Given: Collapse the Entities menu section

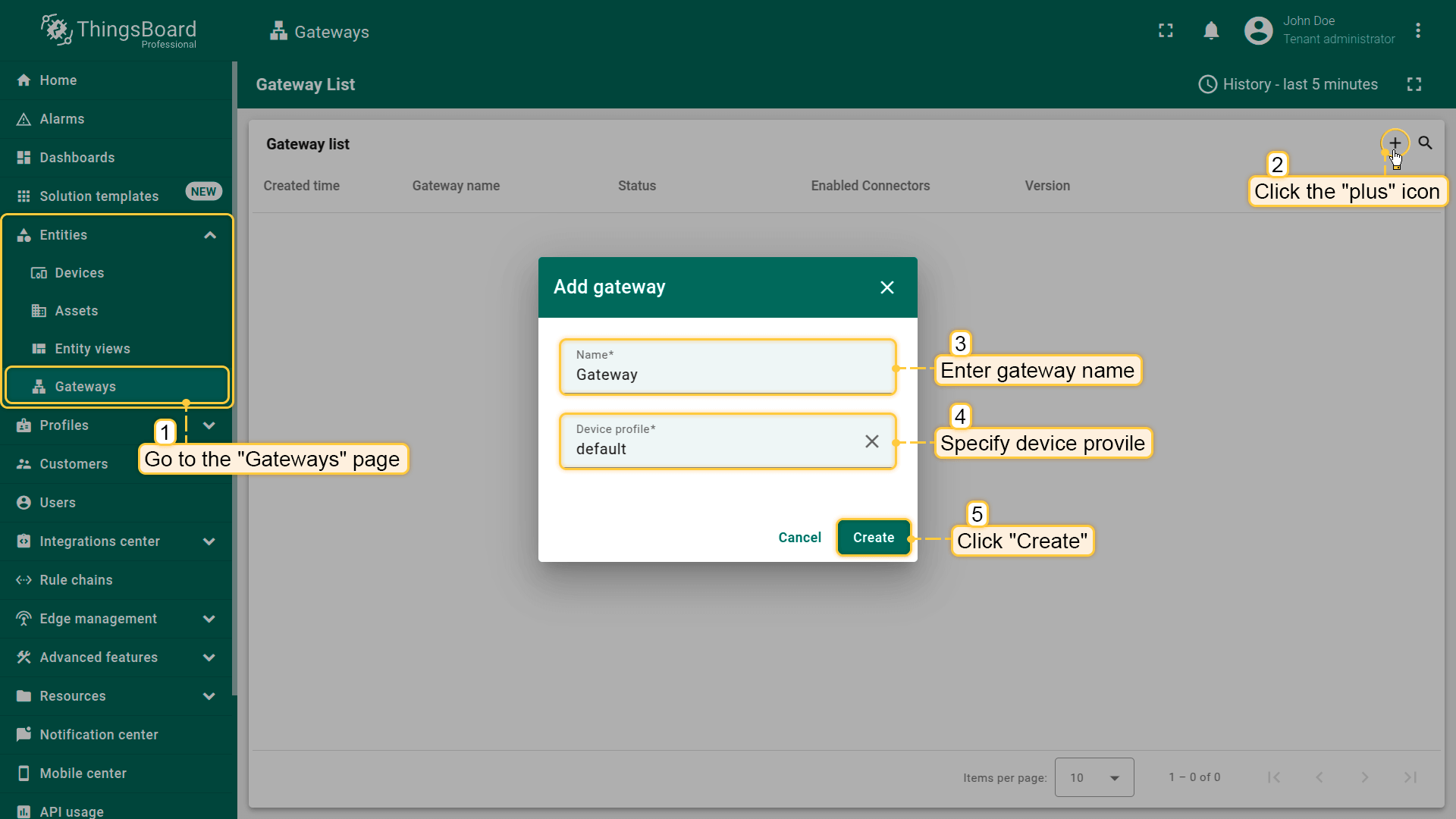Looking at the screenshot, I should pos(210,235).
